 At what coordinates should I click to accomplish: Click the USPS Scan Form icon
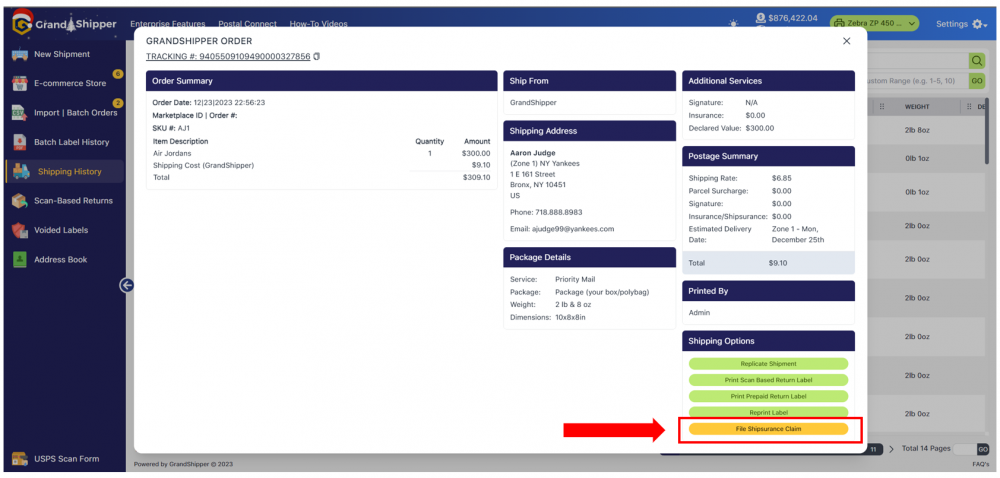point(19,459)
